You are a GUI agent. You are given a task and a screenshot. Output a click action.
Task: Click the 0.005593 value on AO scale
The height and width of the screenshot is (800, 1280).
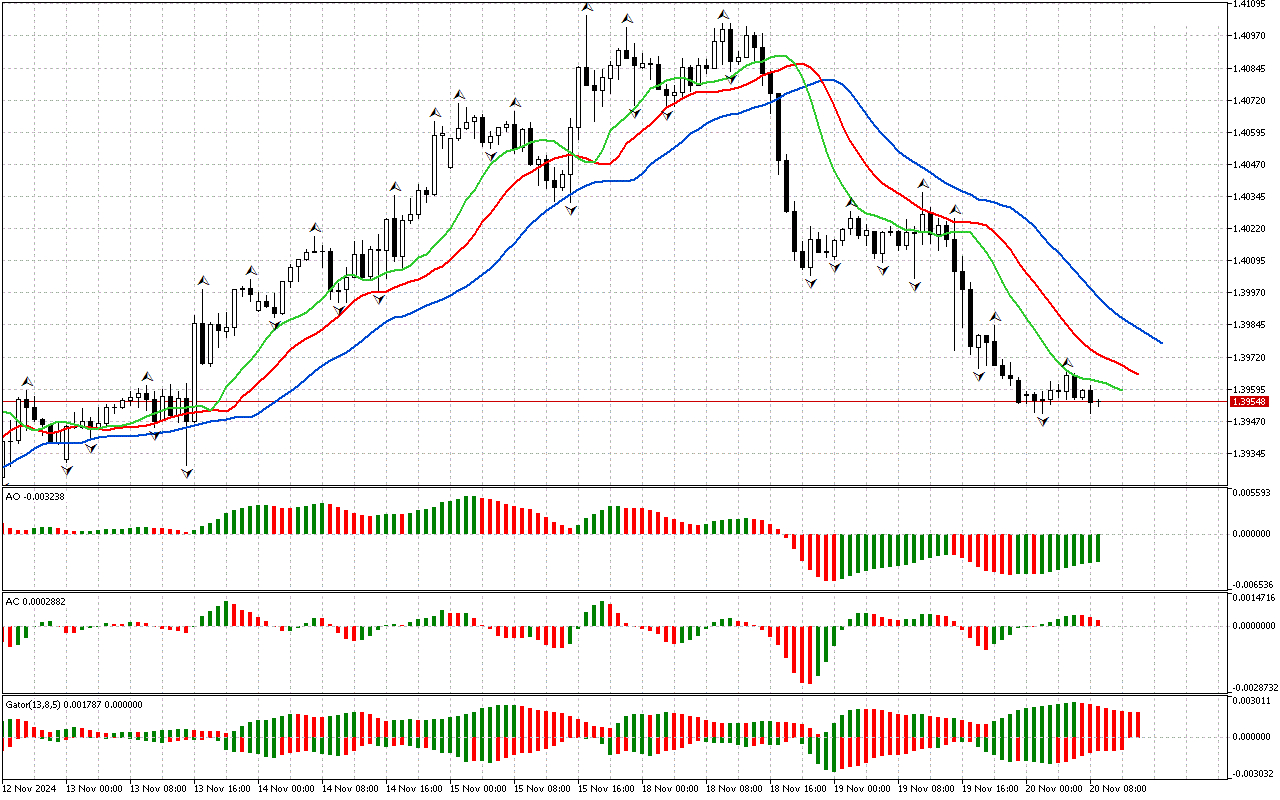tap(1253, 493)
